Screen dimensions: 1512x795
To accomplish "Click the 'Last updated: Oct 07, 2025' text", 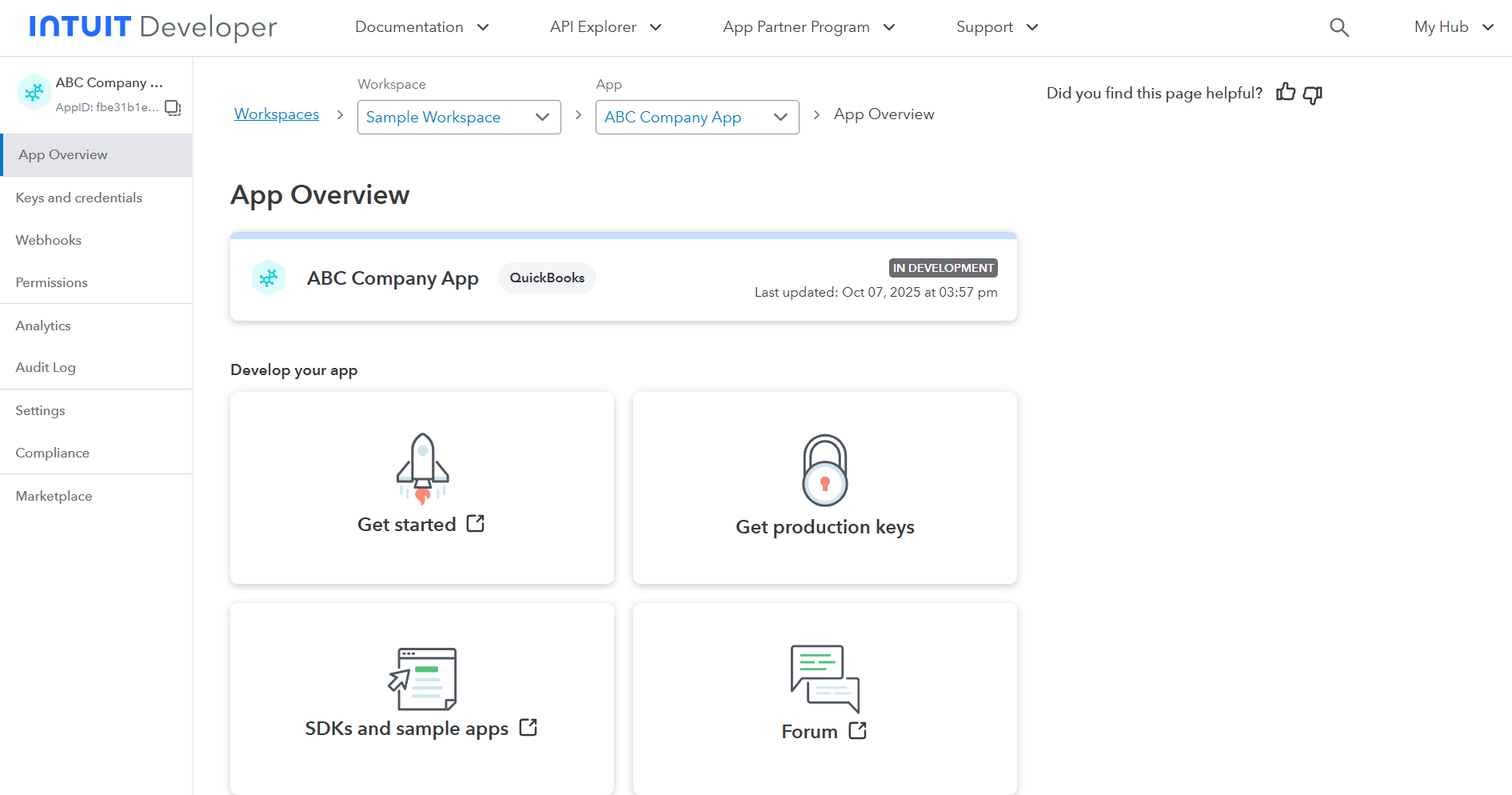I will (x=876, y=293).
